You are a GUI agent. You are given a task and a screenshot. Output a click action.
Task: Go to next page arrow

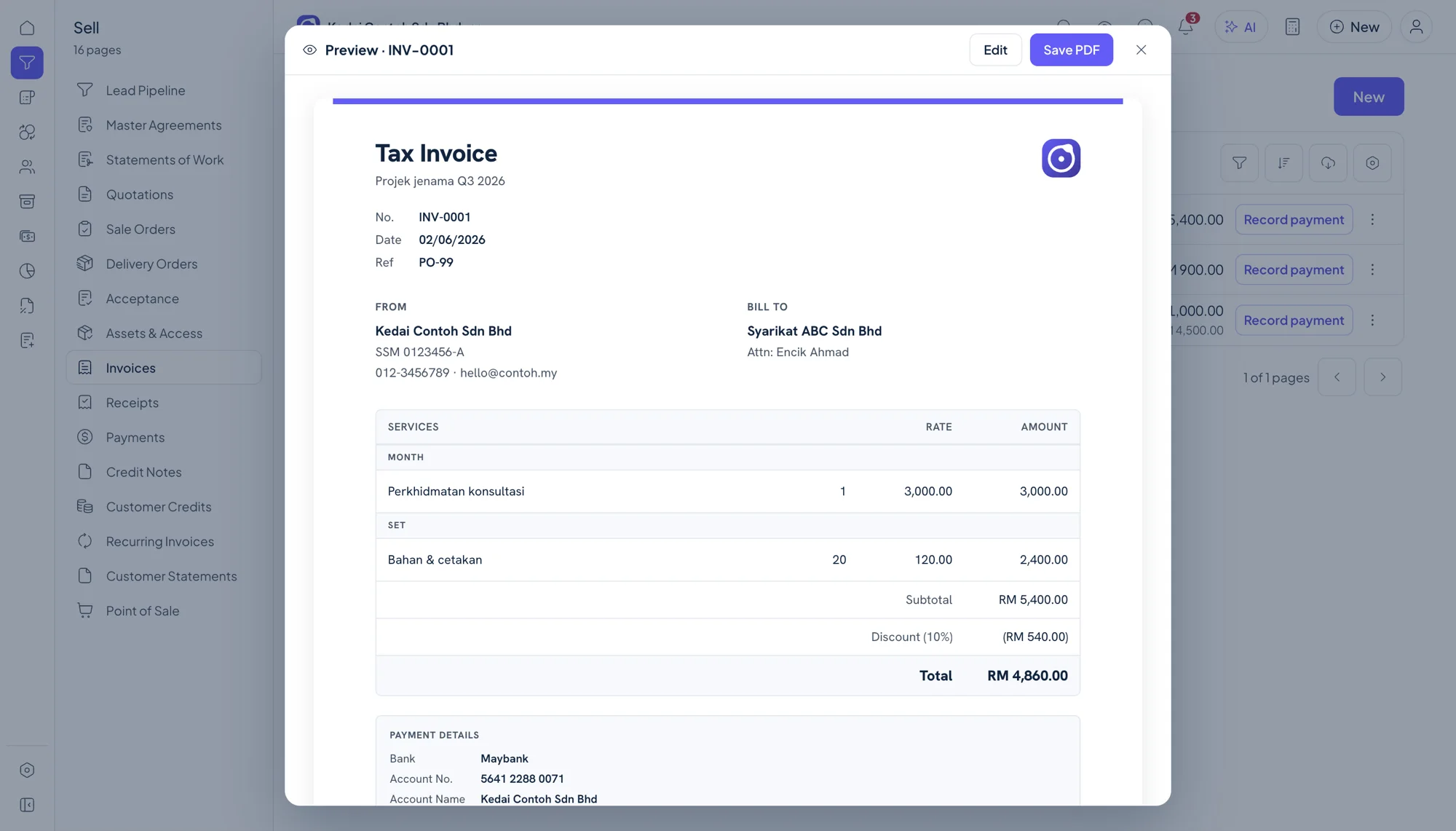click(1382, 377)
